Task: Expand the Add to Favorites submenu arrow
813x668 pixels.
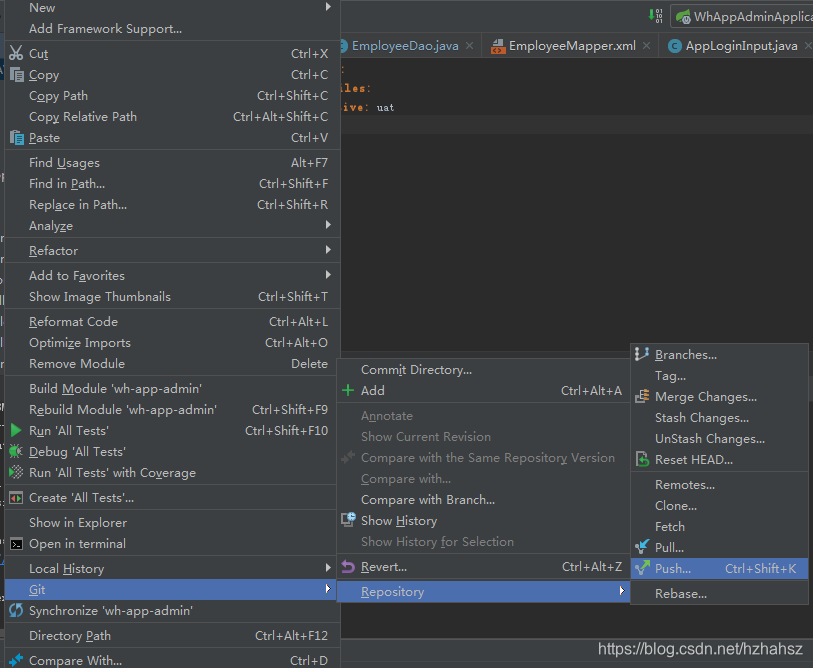Action: [328, 274]
